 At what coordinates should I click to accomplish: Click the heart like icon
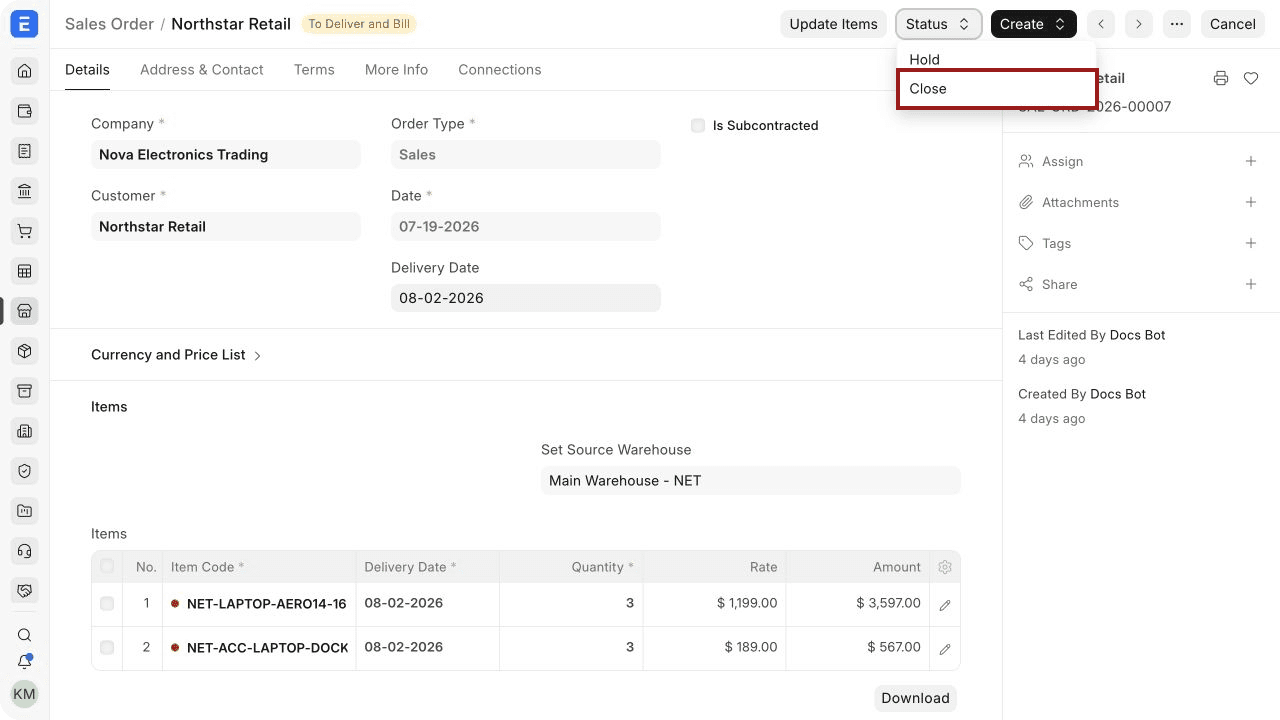(x=1251, y=78)
